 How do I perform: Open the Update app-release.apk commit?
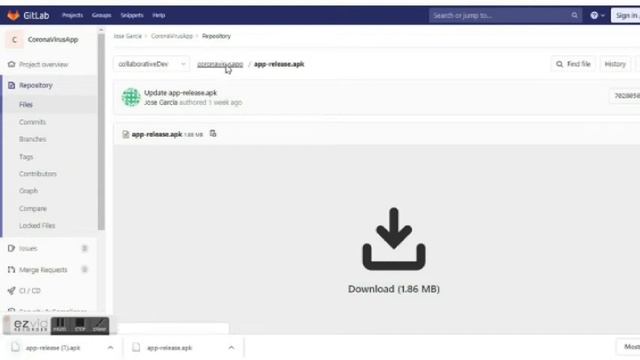[x=180, y=93]
